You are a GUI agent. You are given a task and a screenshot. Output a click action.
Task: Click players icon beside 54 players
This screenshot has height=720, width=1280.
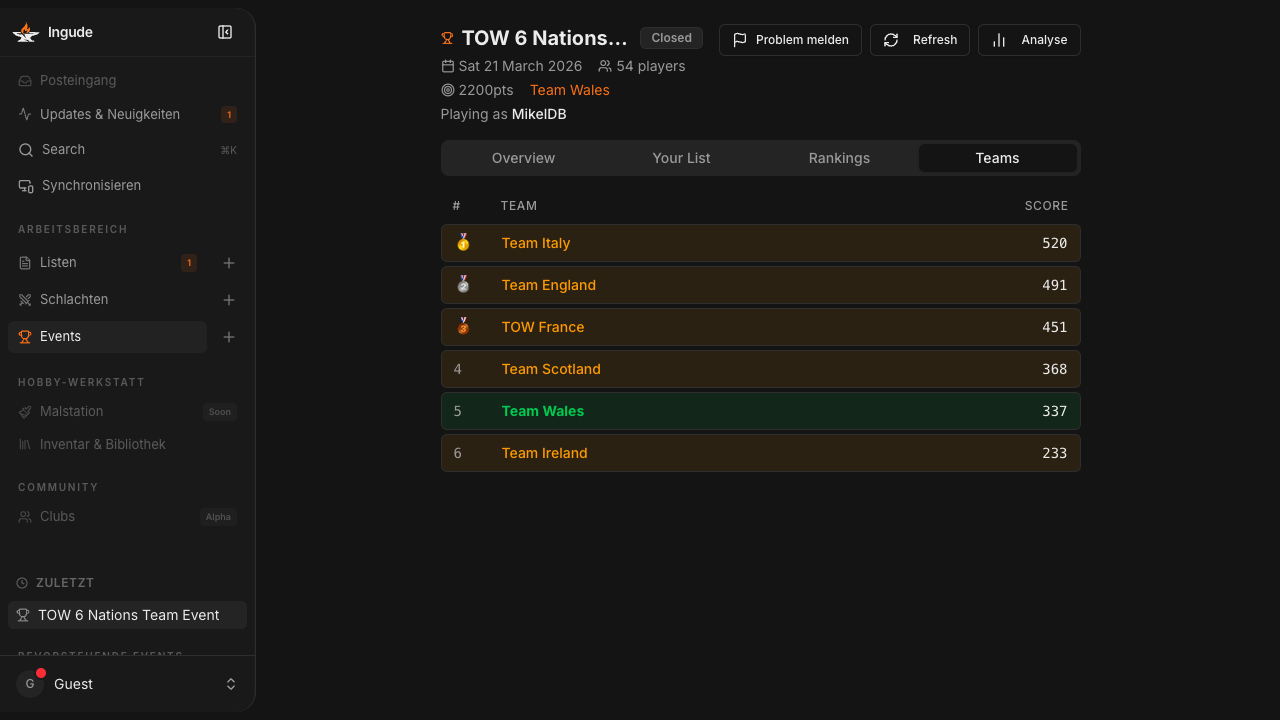pyautogui.click(x=605, y=66)
